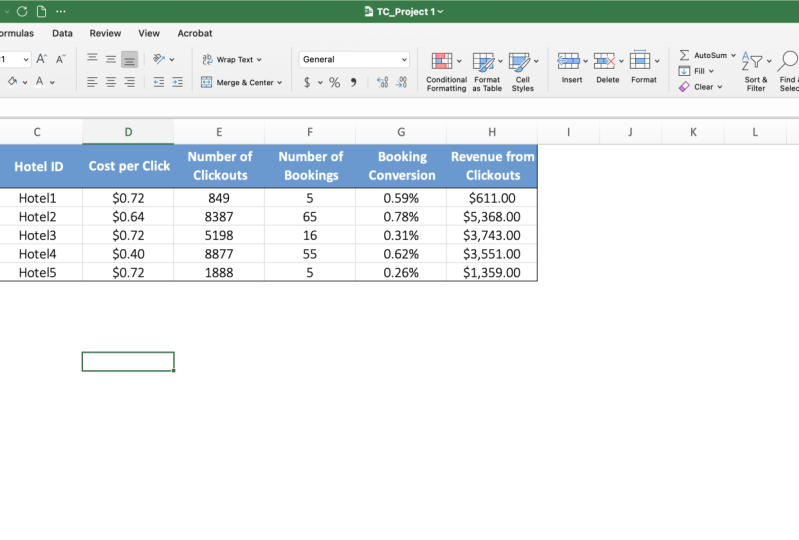Expand the currency format dropdown arrow
Viewport: 799px width, 540px height.
point(320,83)
